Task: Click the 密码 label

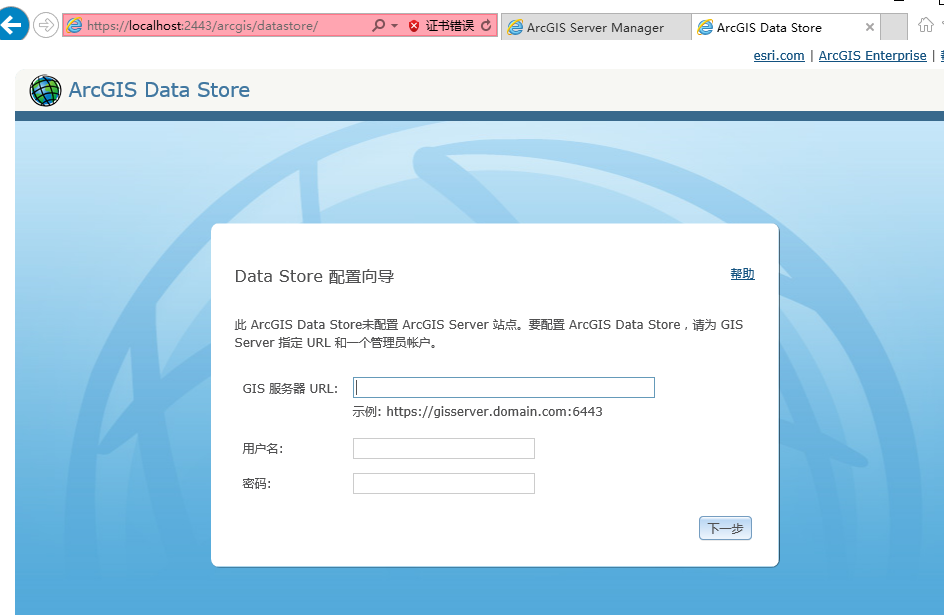Action: coord(256,483)
